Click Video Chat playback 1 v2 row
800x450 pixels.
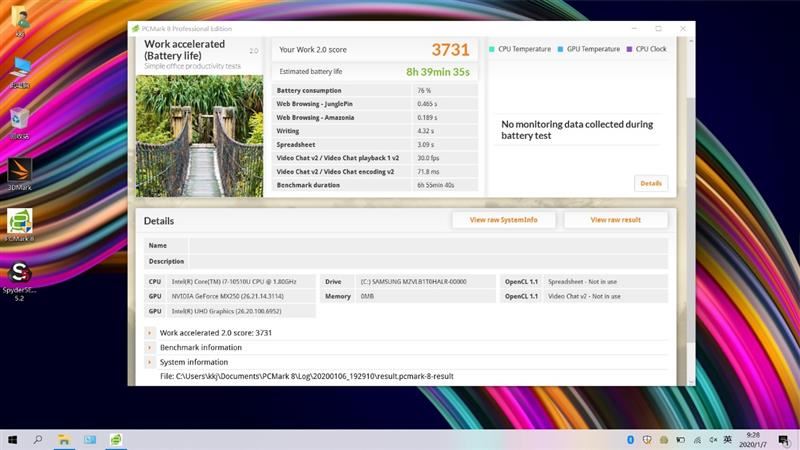point(375,158)
